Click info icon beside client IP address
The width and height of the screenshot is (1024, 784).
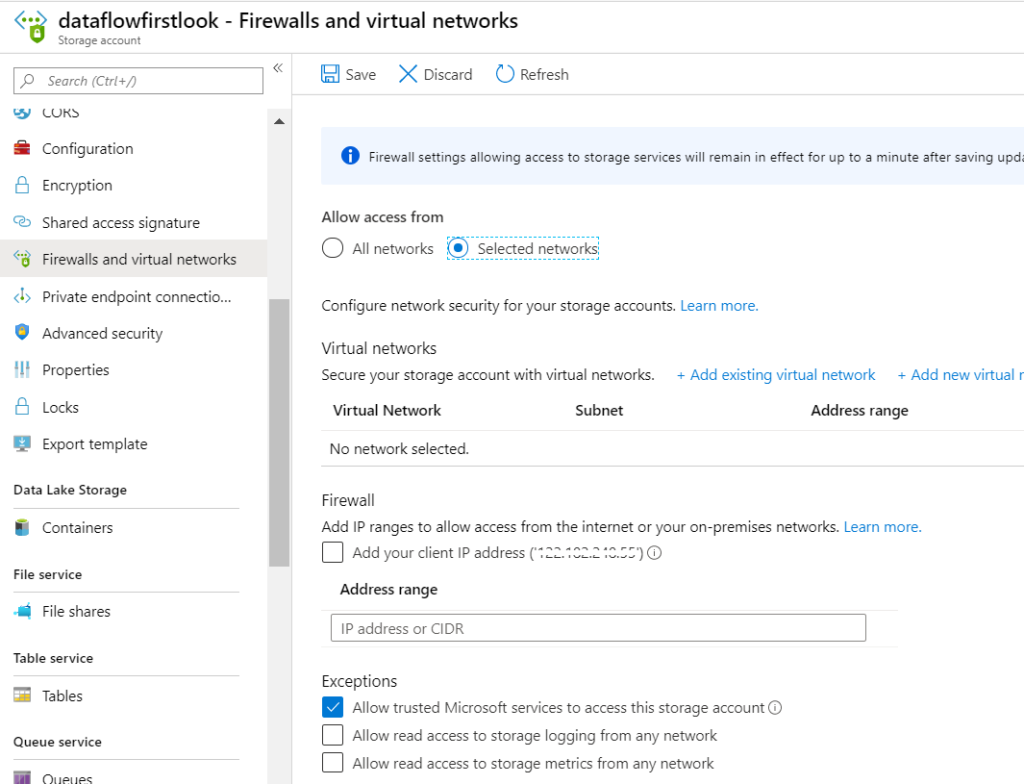click(x=654, y=553)
